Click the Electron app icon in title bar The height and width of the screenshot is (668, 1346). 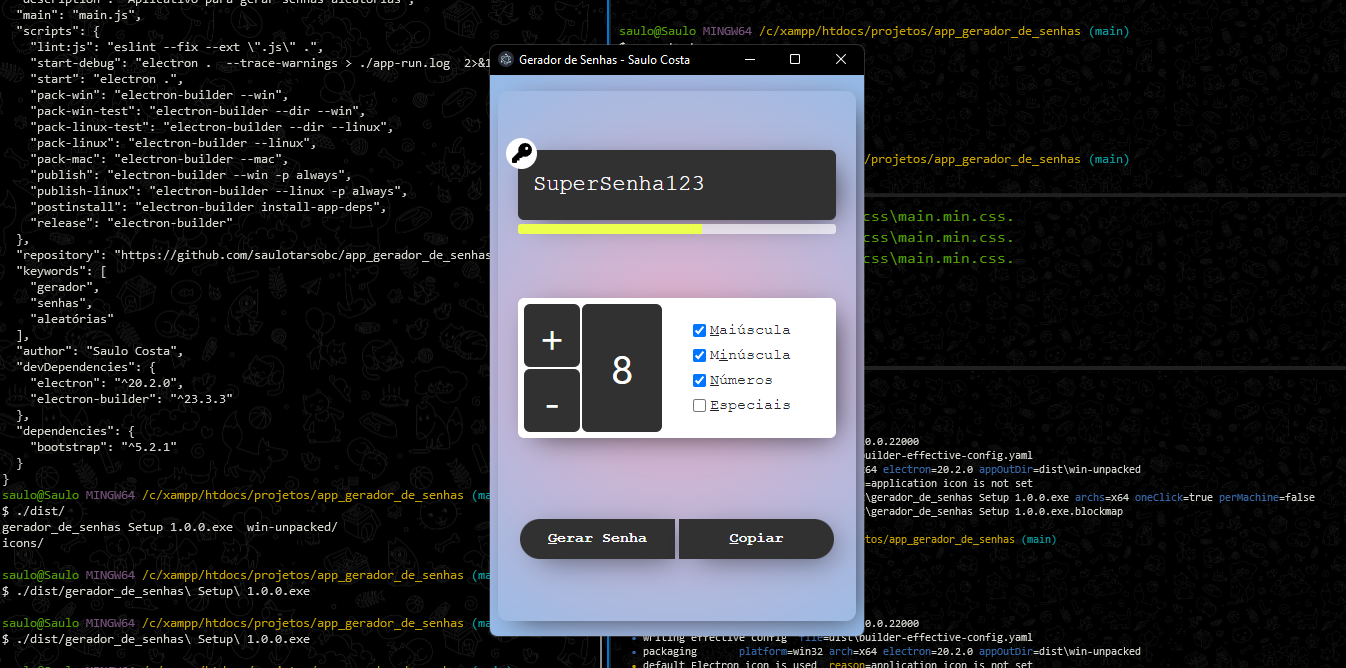[x=506, y=60]
